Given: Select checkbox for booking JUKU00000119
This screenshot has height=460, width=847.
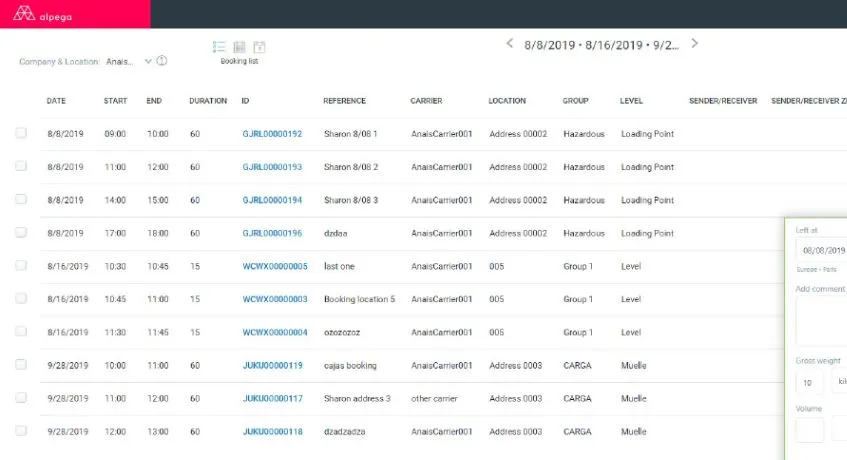Looking at the screenshot, I should click(21, 364).
